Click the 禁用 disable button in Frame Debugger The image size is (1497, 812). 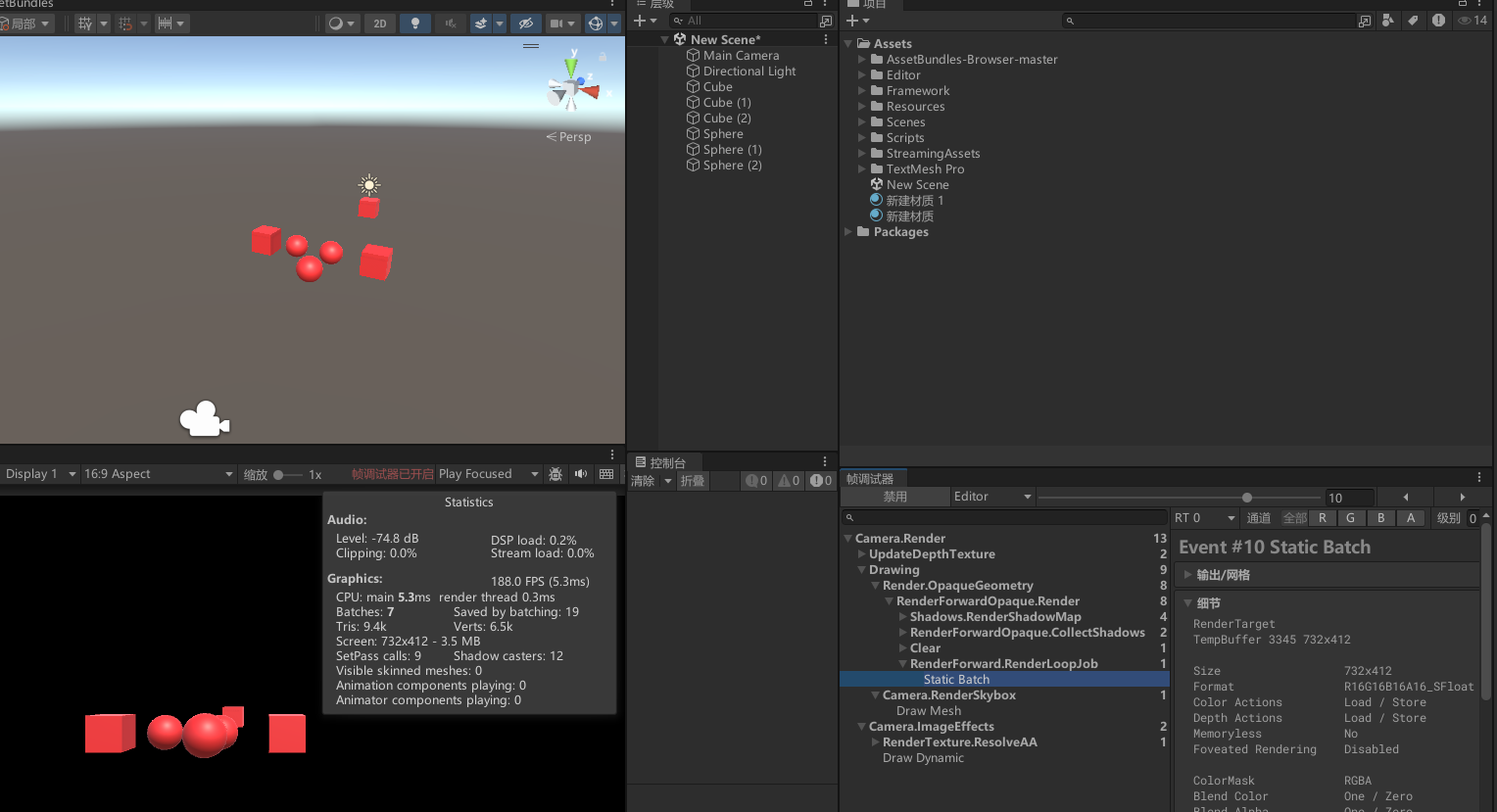coord(894,497)
